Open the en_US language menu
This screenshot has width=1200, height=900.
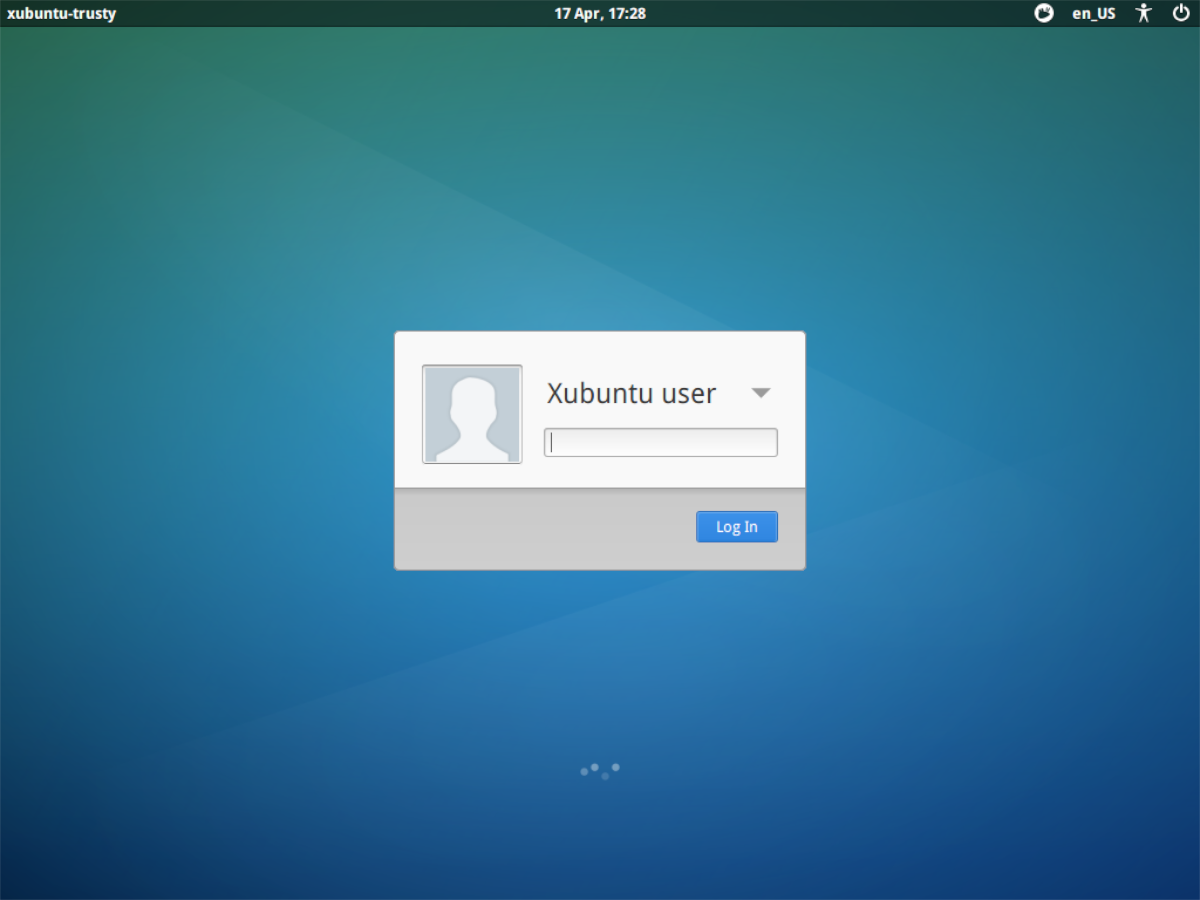(1094, 14)
